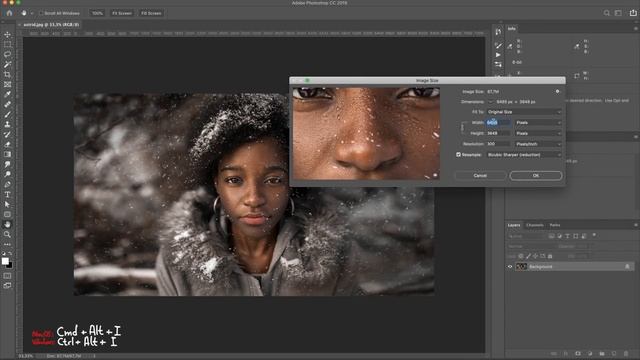Select the Frame tool
Viewport: 640px width, 360px height.
pos(7,84)
